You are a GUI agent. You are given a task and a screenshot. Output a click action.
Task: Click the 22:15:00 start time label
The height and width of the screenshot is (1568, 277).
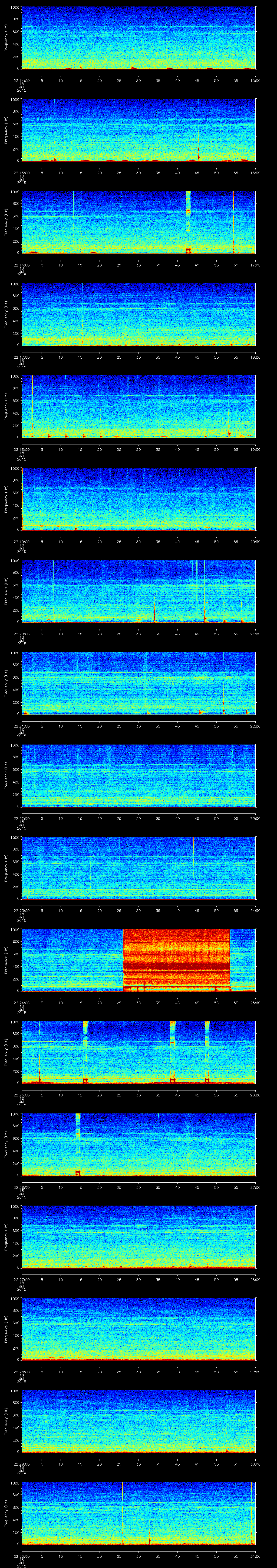pyautogui.click(x=21, y=173)
